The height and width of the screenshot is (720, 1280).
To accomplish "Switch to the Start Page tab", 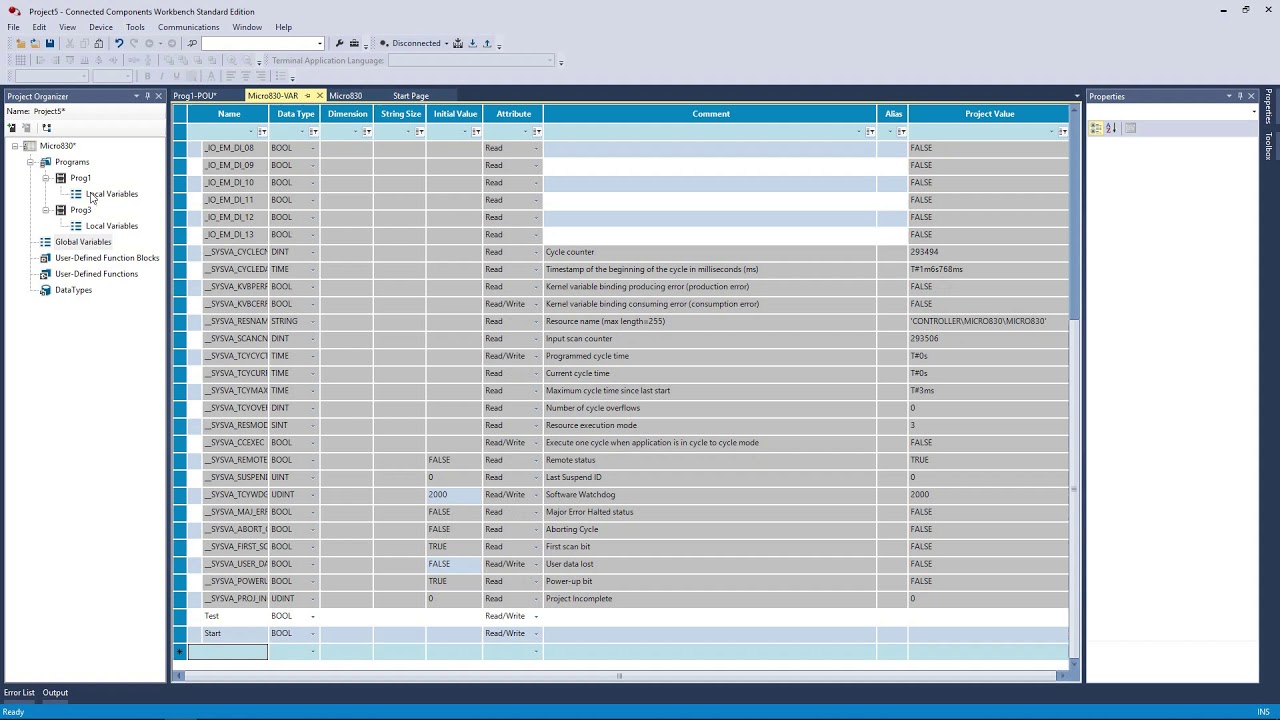I will point(411,96).
